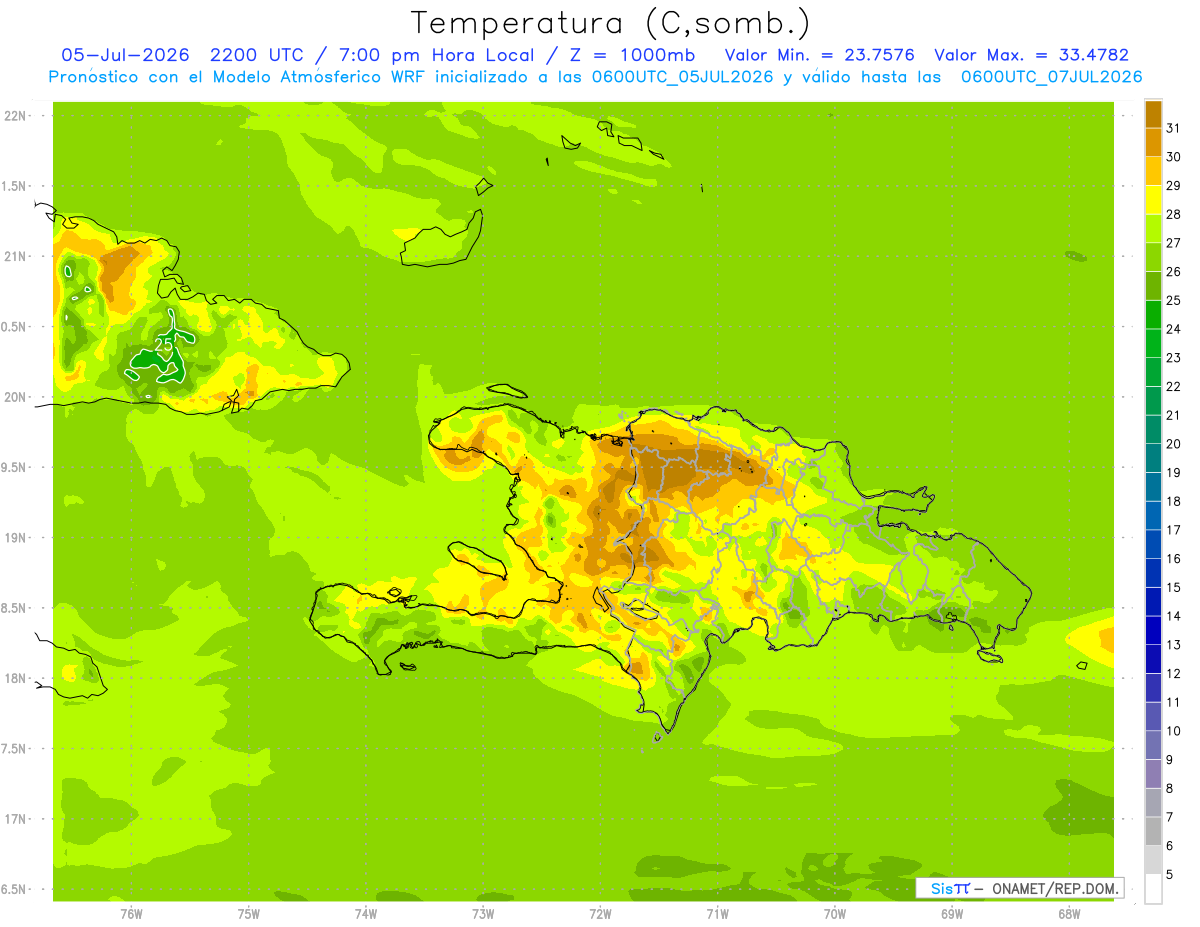The image size is (1200, 927).
Task: Click the '23' value on the color bar
Action: click(1173, 358)
